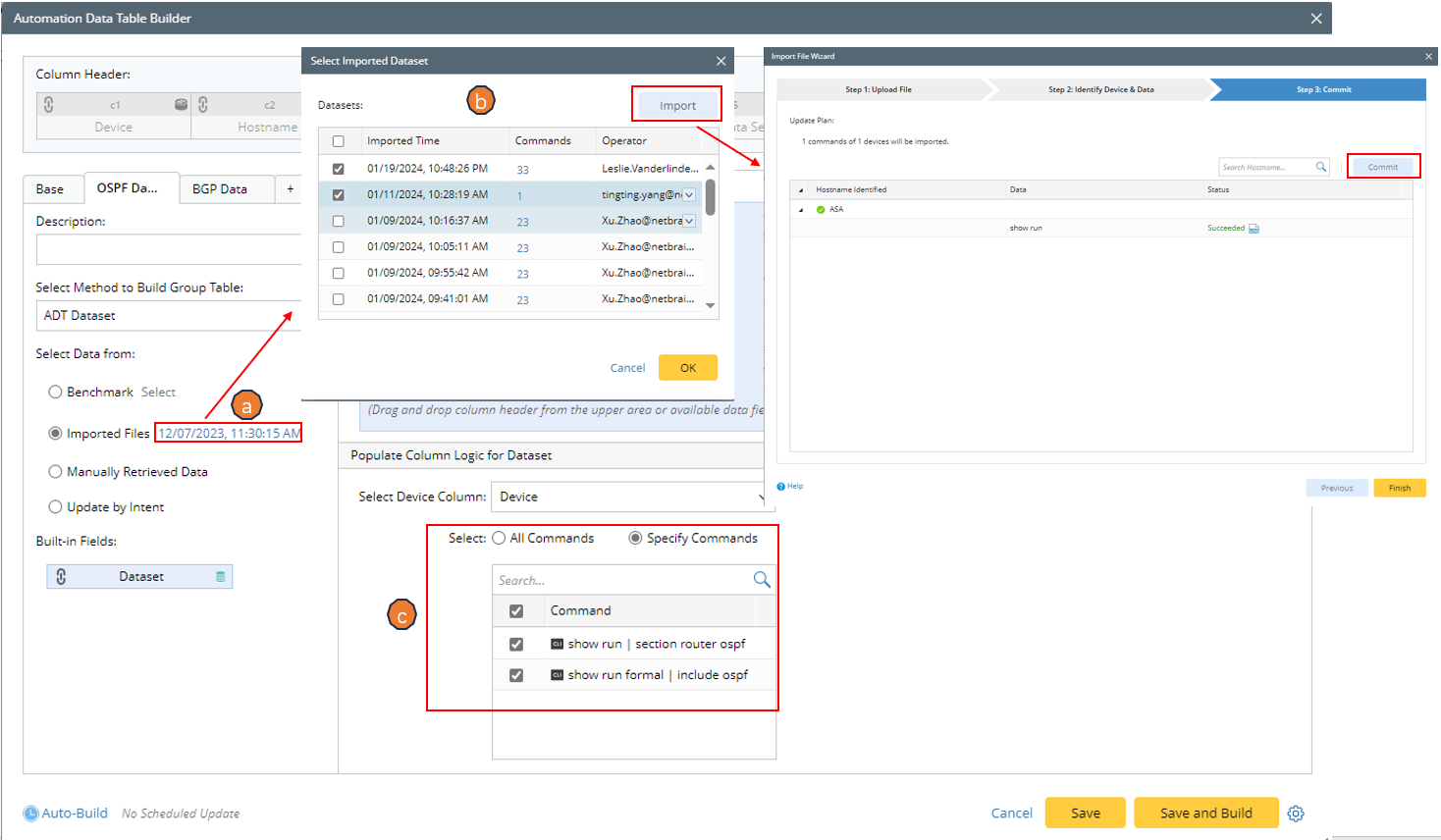Uncheck show run | section router ospf
This screenshot has height=840, width=1441.
516,644
